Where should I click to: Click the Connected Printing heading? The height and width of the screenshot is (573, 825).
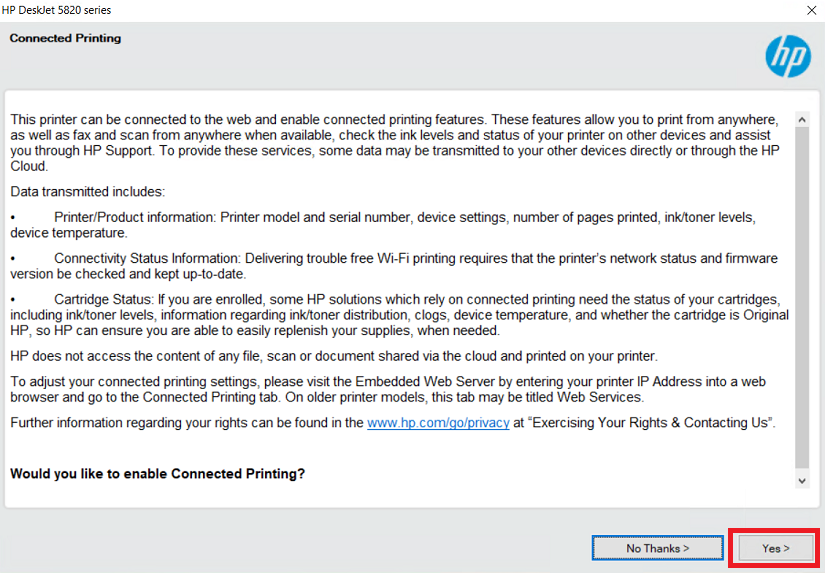[x=65, y=38]
